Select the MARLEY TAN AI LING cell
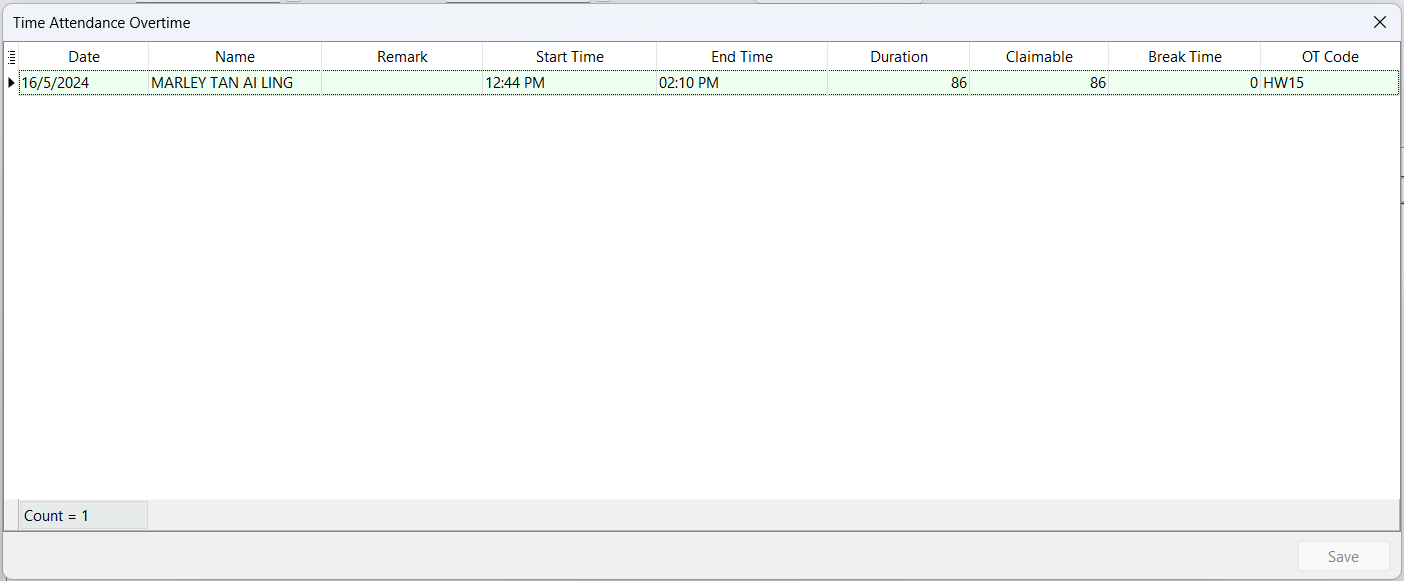The height and width of the screenshot is (581, 1404). point(235,83)
